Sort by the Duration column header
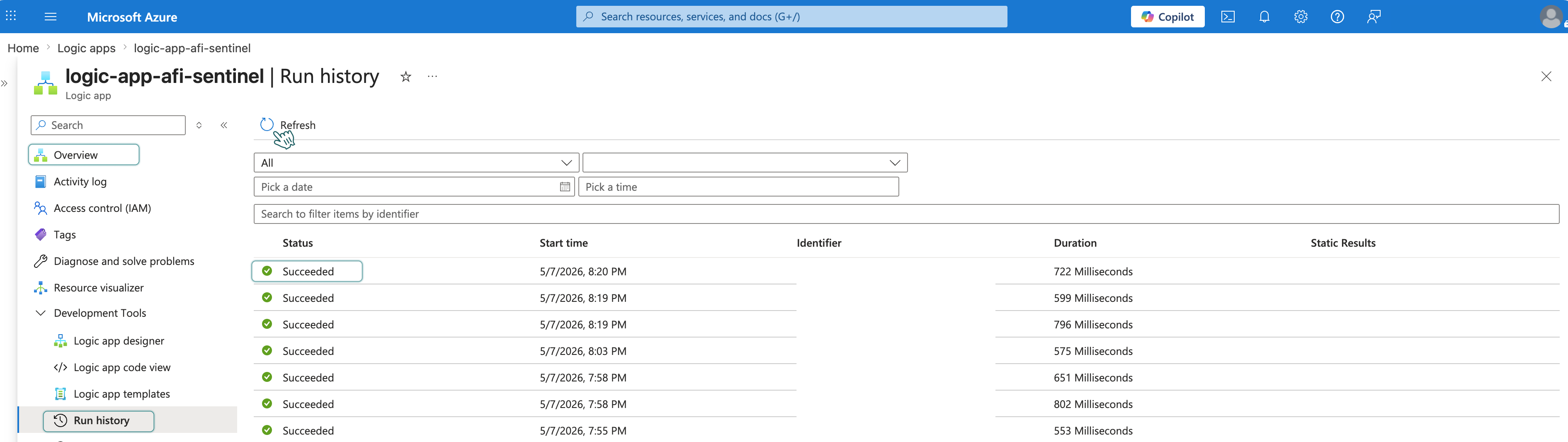 point(1075,243)
